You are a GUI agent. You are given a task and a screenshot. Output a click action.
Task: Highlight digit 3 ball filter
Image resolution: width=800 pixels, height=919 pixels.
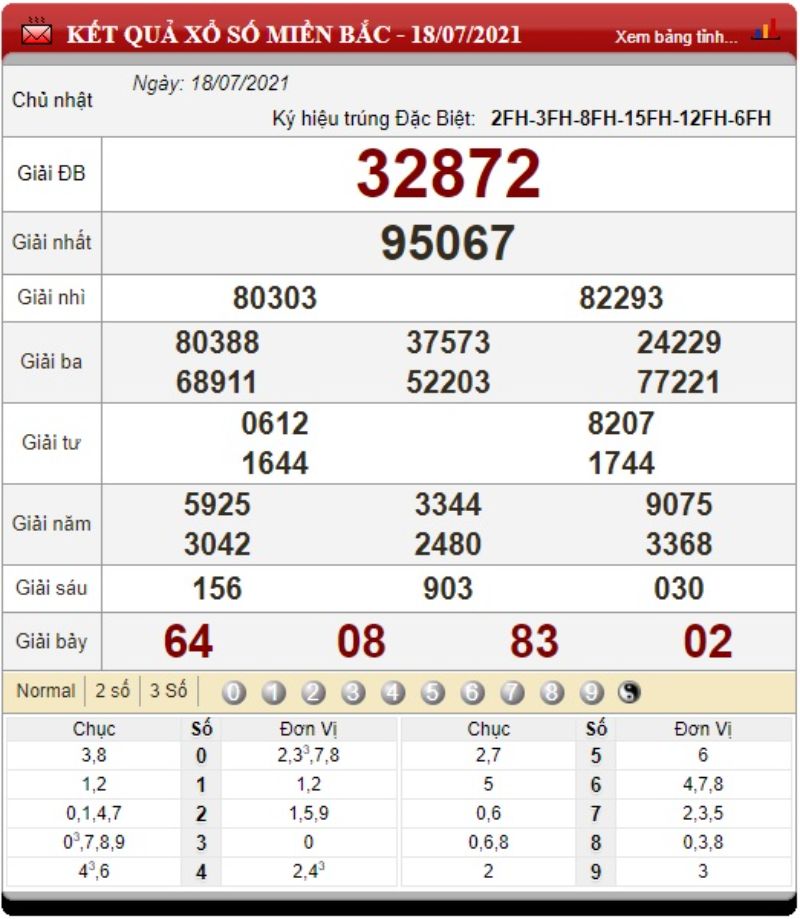pos(353,692)
